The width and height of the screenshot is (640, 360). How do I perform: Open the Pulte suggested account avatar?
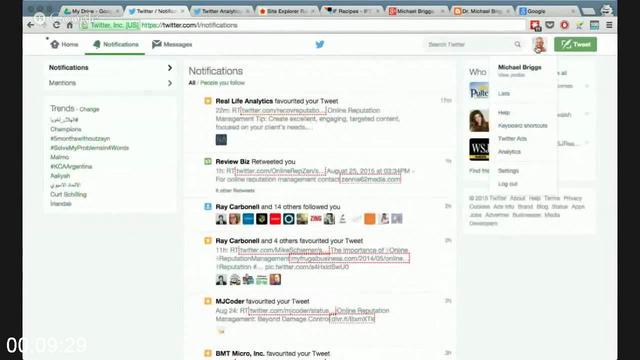pyautogui.click(x=479, y=91)
